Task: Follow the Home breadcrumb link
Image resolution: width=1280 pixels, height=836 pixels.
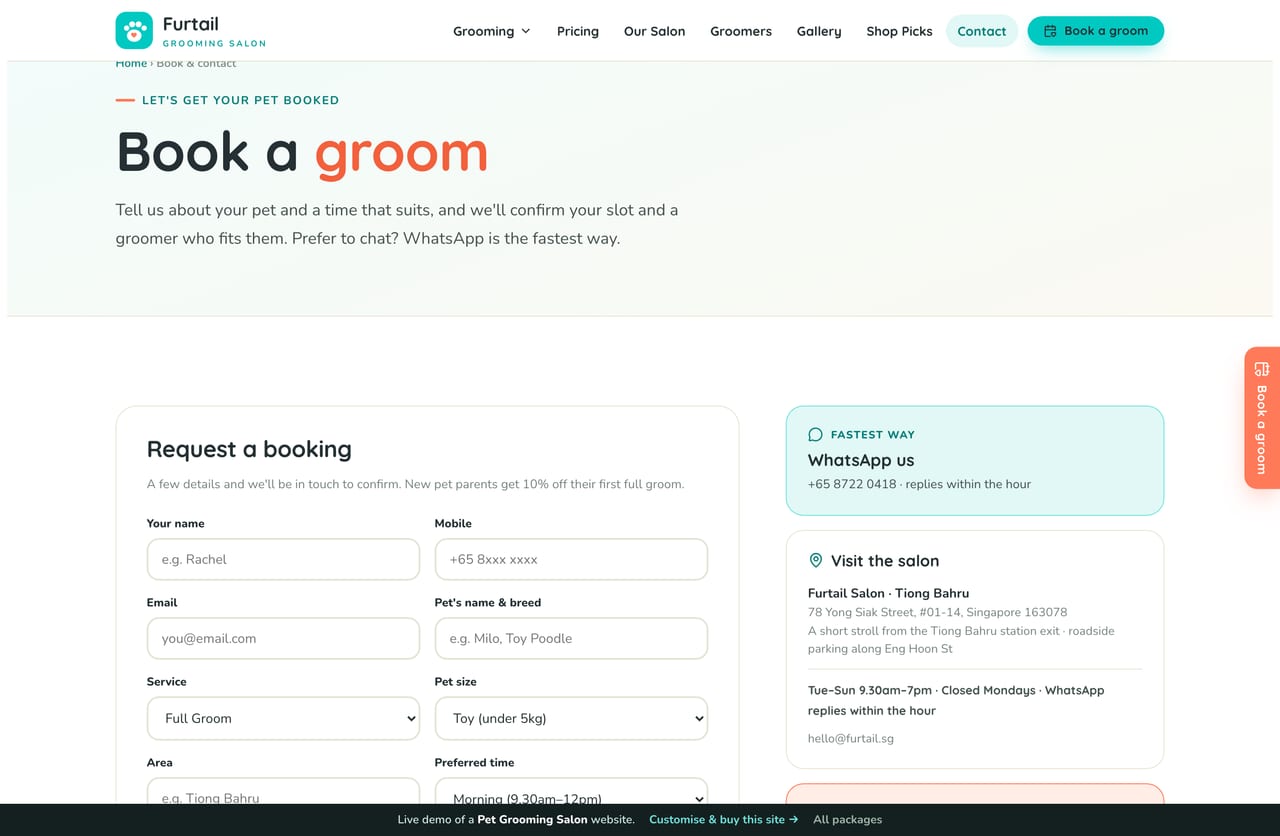Action: click(131, 63)
